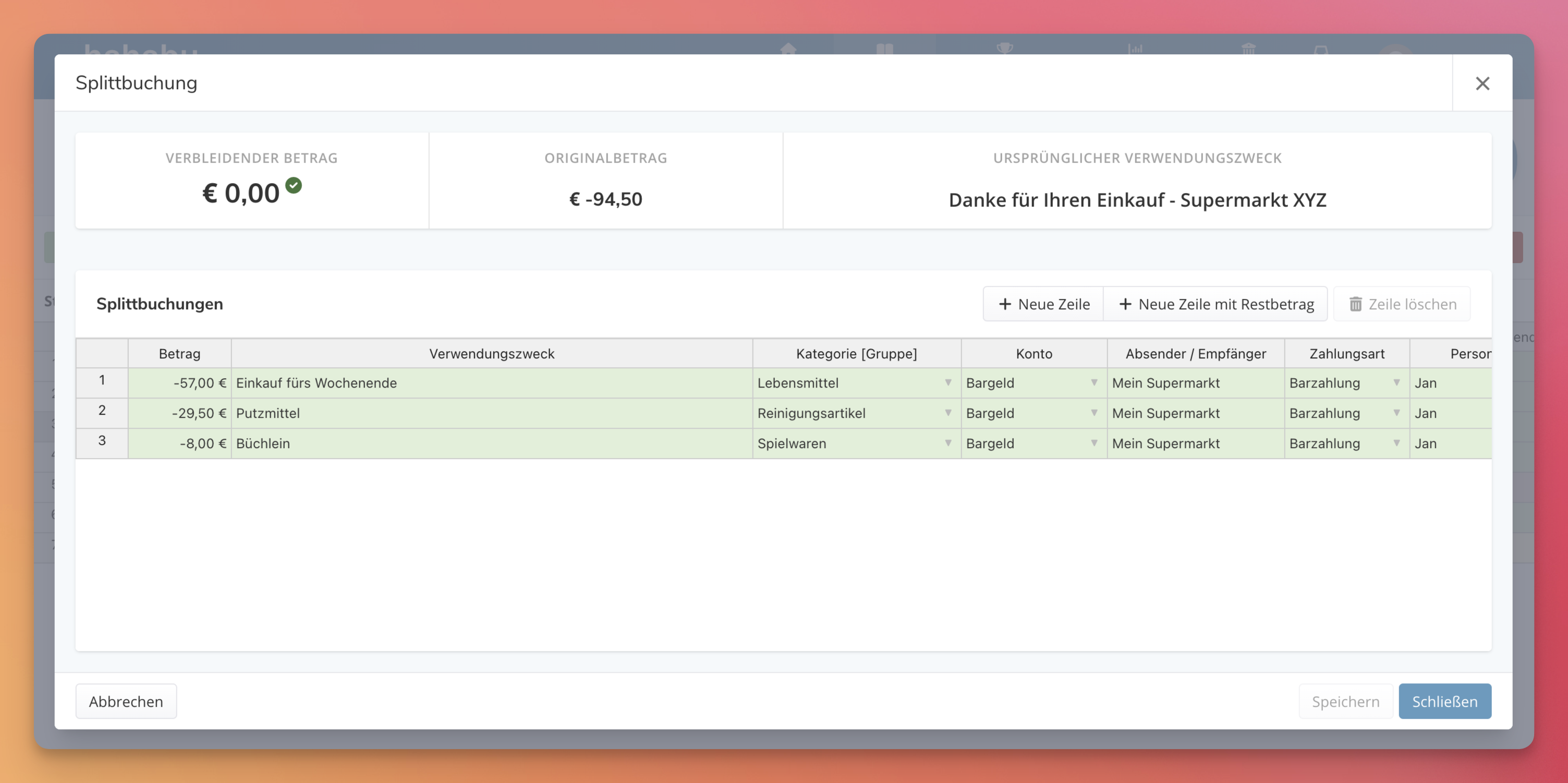1568x783 pixels.
Task: Open Kategorie dropdown for Reinigungsartikel row
Action: point(948,413)
